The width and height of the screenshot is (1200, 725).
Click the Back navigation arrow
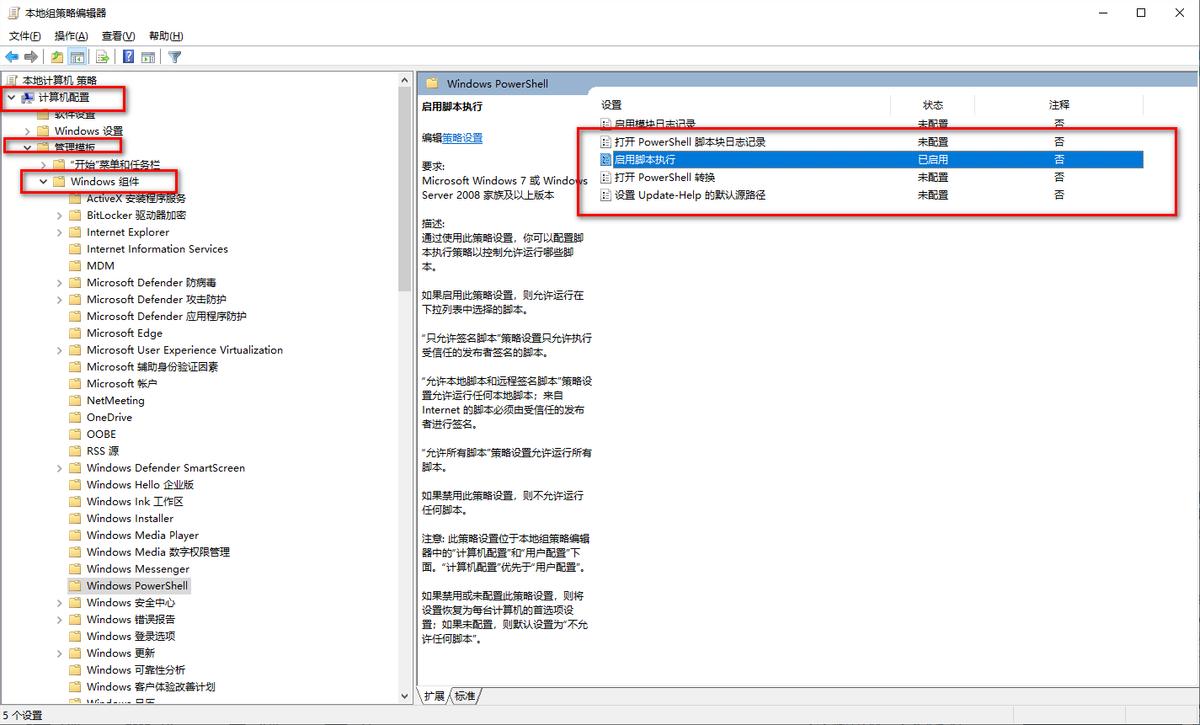click(12, 57)
